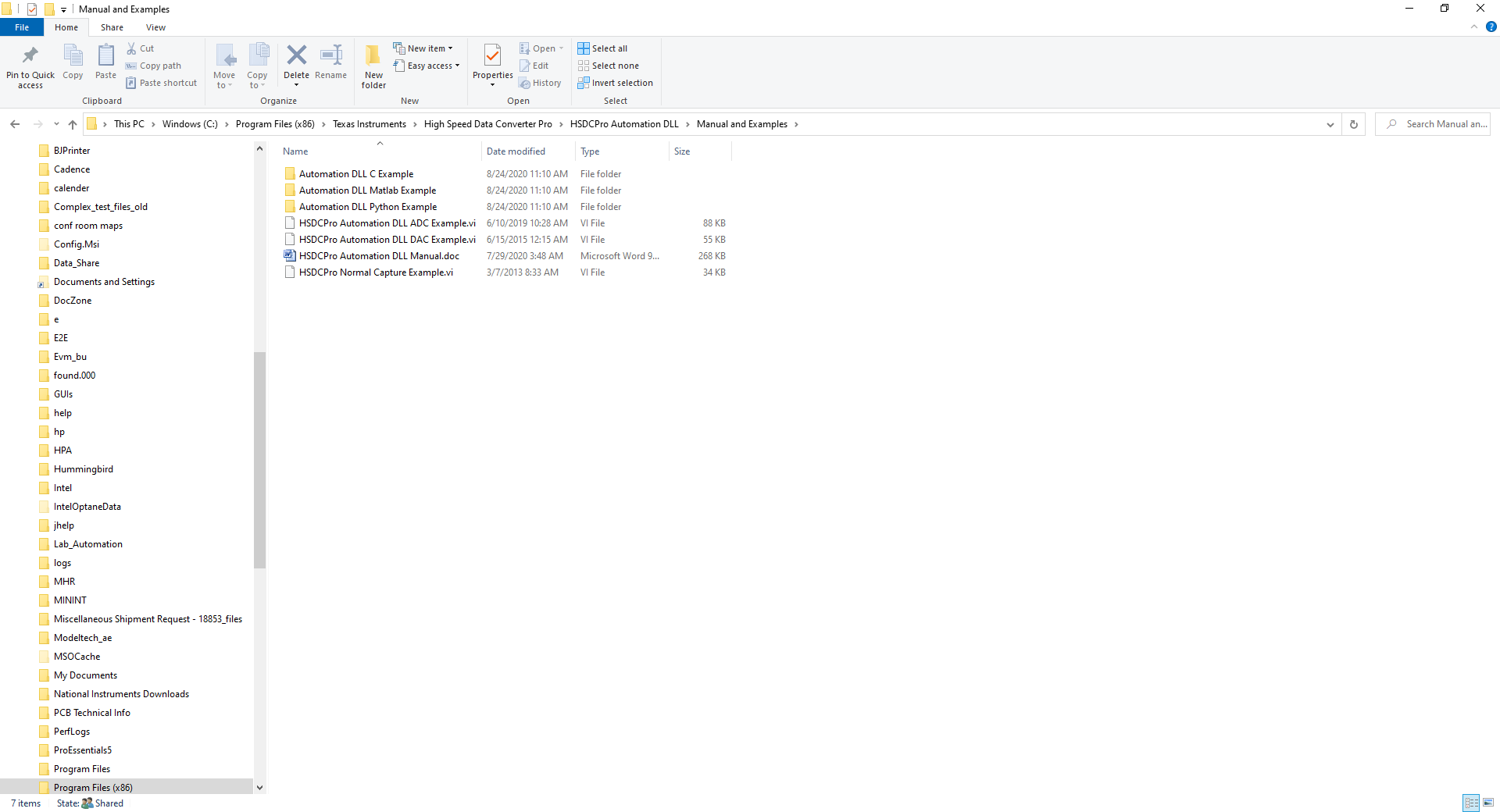The width and height of the screenshot is (1500, 812).
Task: Click the Rename icon
Action: [331, 55]
